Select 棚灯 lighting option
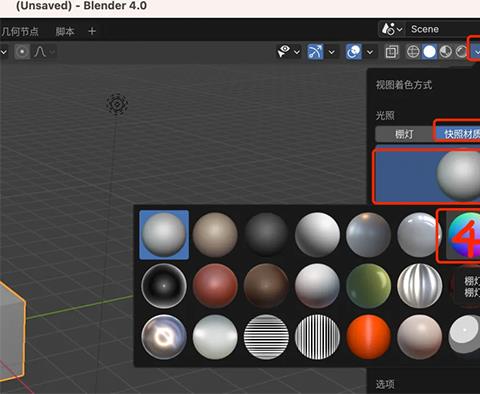480x394 pixels. pos(404,134)
